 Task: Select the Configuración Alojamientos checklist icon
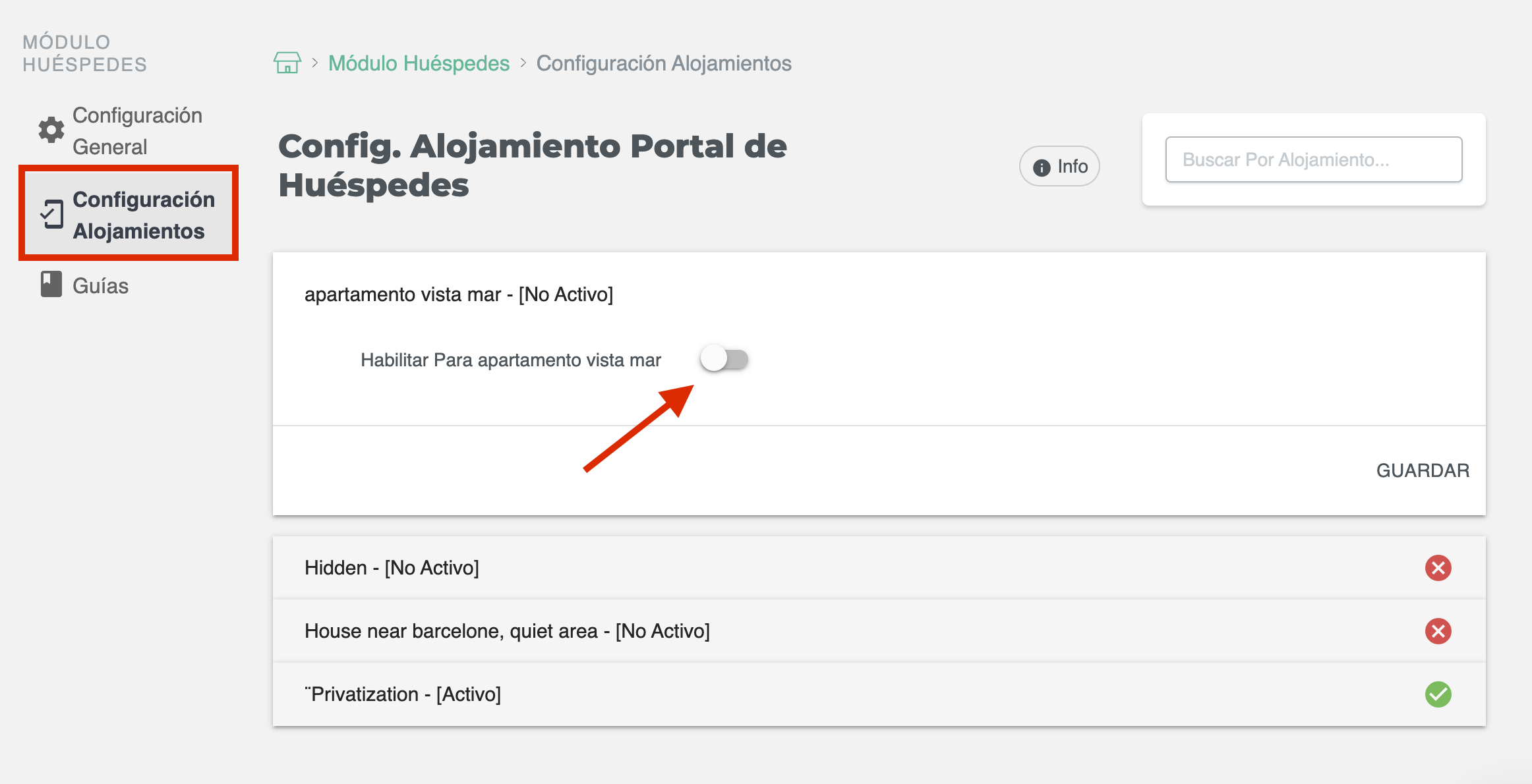(53, 215)
